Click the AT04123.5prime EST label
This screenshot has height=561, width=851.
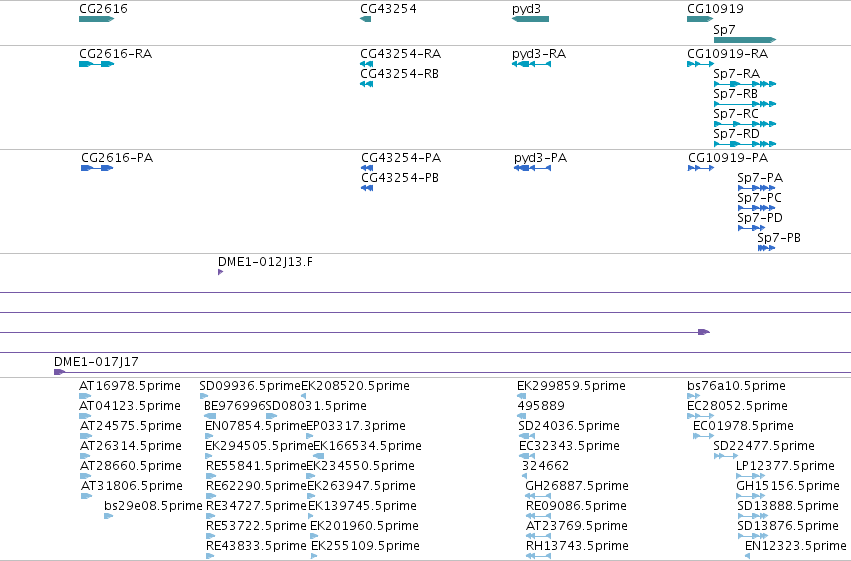(130, 406)
